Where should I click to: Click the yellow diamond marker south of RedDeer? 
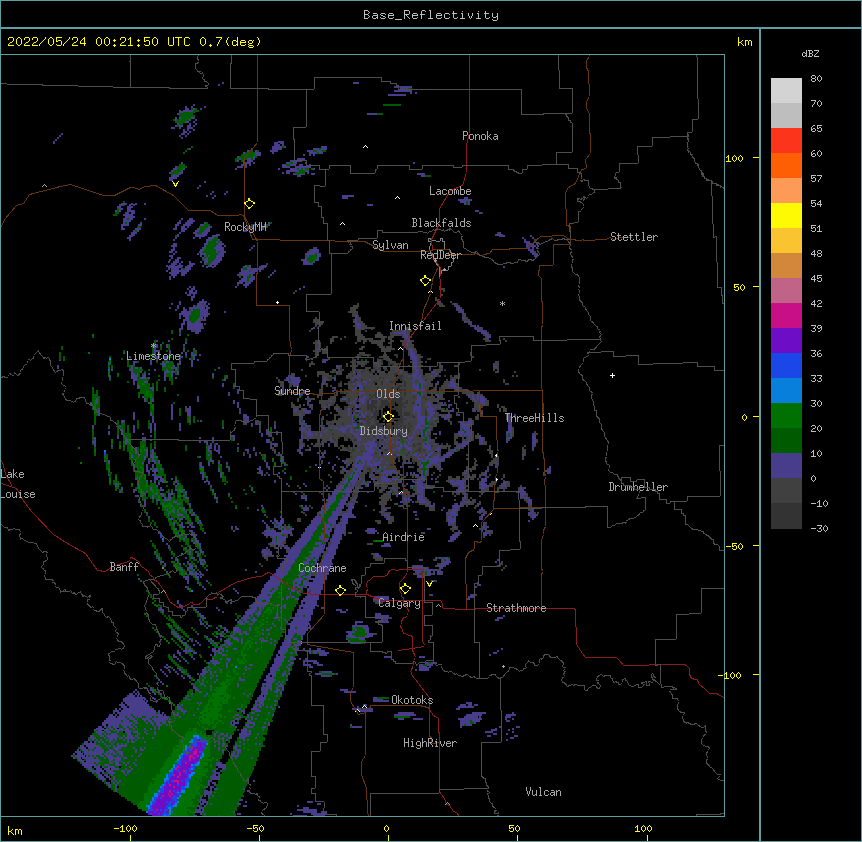point(426,281)
